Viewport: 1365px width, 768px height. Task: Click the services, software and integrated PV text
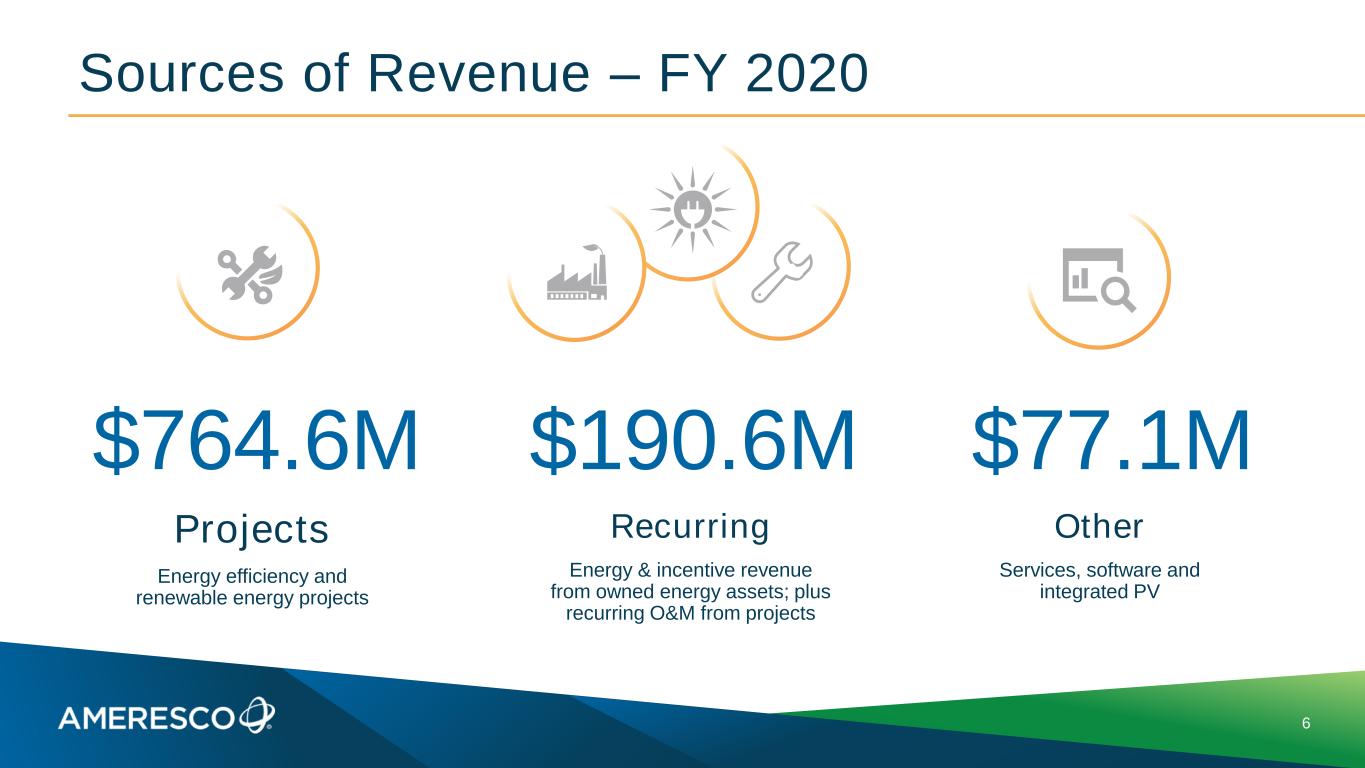point(1099,581)
